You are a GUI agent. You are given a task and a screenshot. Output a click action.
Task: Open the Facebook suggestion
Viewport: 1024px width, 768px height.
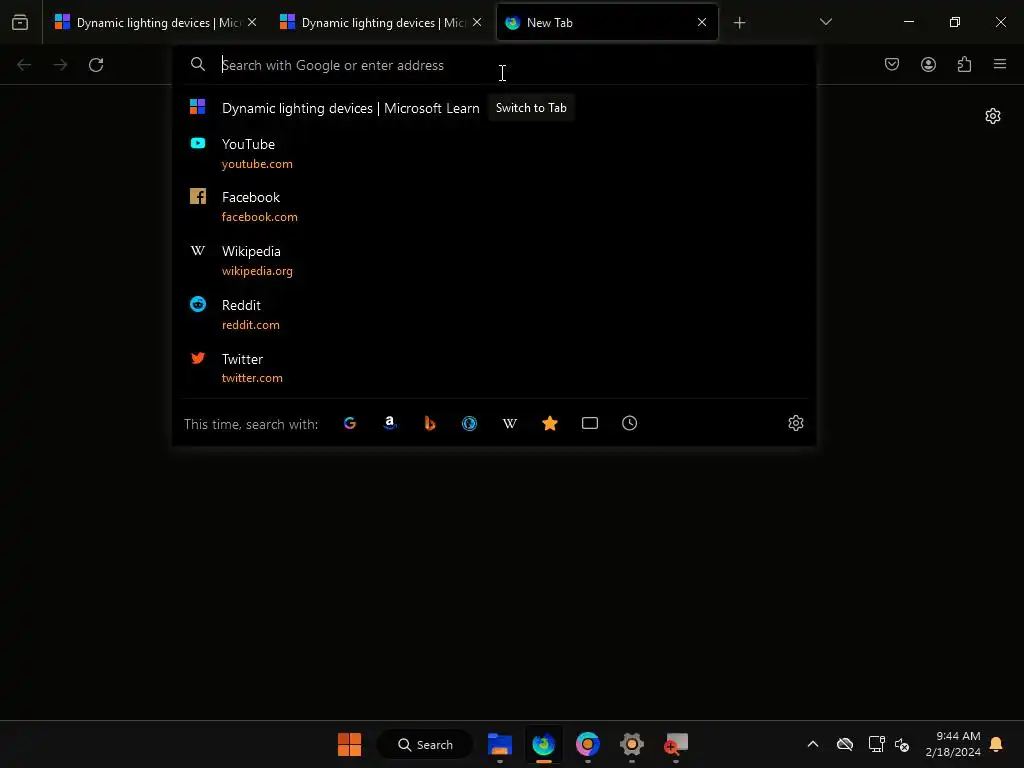[x=495, y=206]
